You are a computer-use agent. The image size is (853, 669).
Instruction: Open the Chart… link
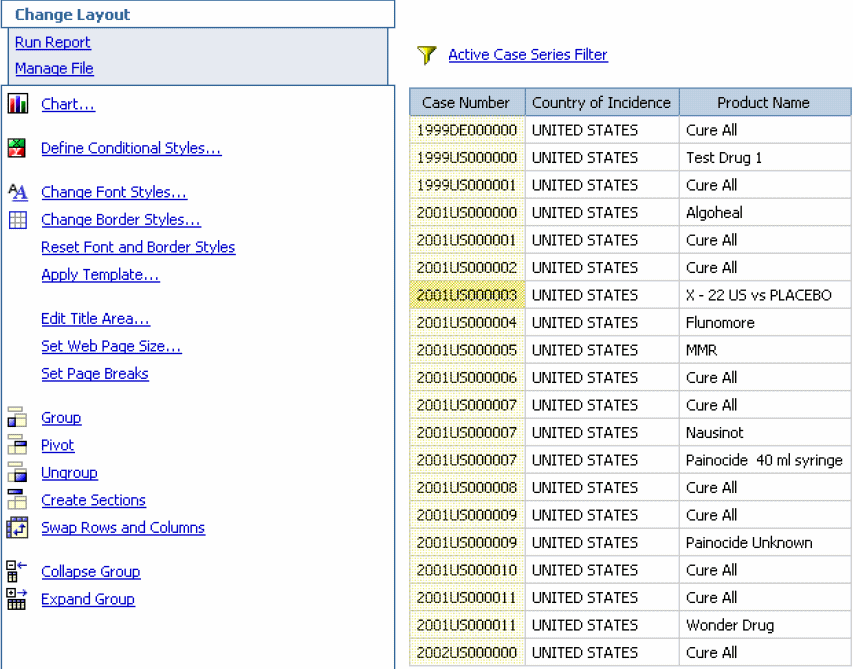68,103
